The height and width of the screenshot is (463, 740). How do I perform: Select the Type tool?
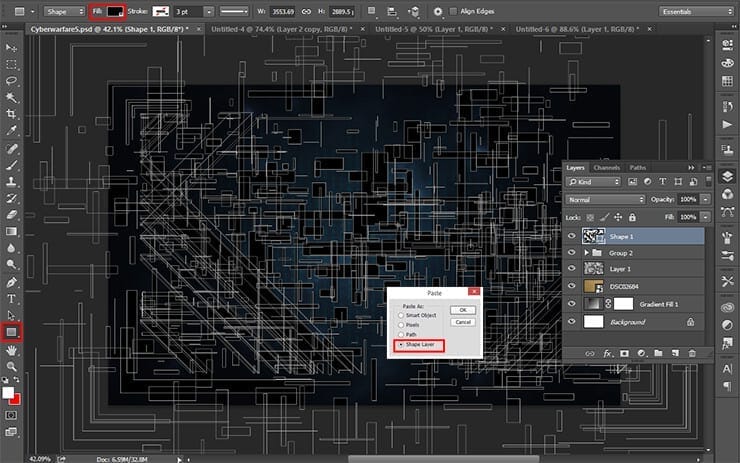pos(13,299)
